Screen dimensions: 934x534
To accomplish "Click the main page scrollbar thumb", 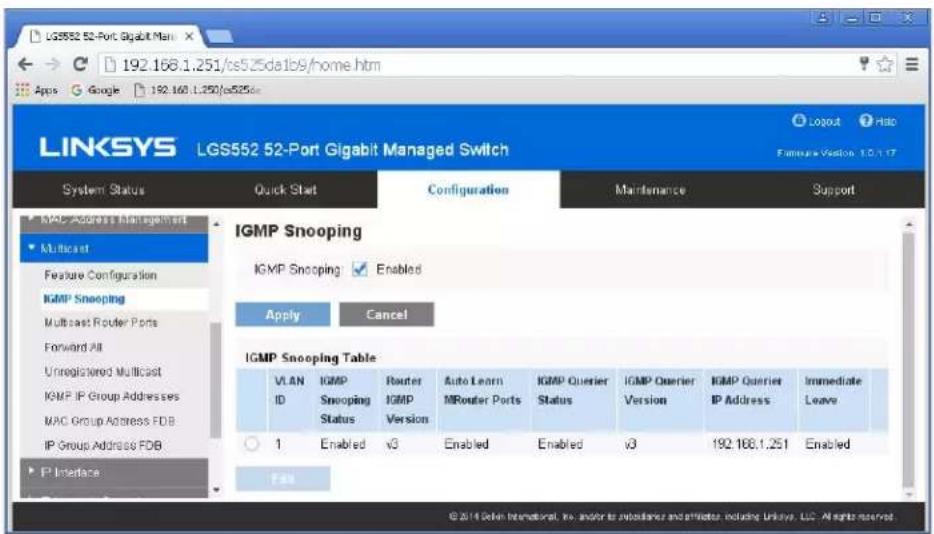I will (908, 360).
